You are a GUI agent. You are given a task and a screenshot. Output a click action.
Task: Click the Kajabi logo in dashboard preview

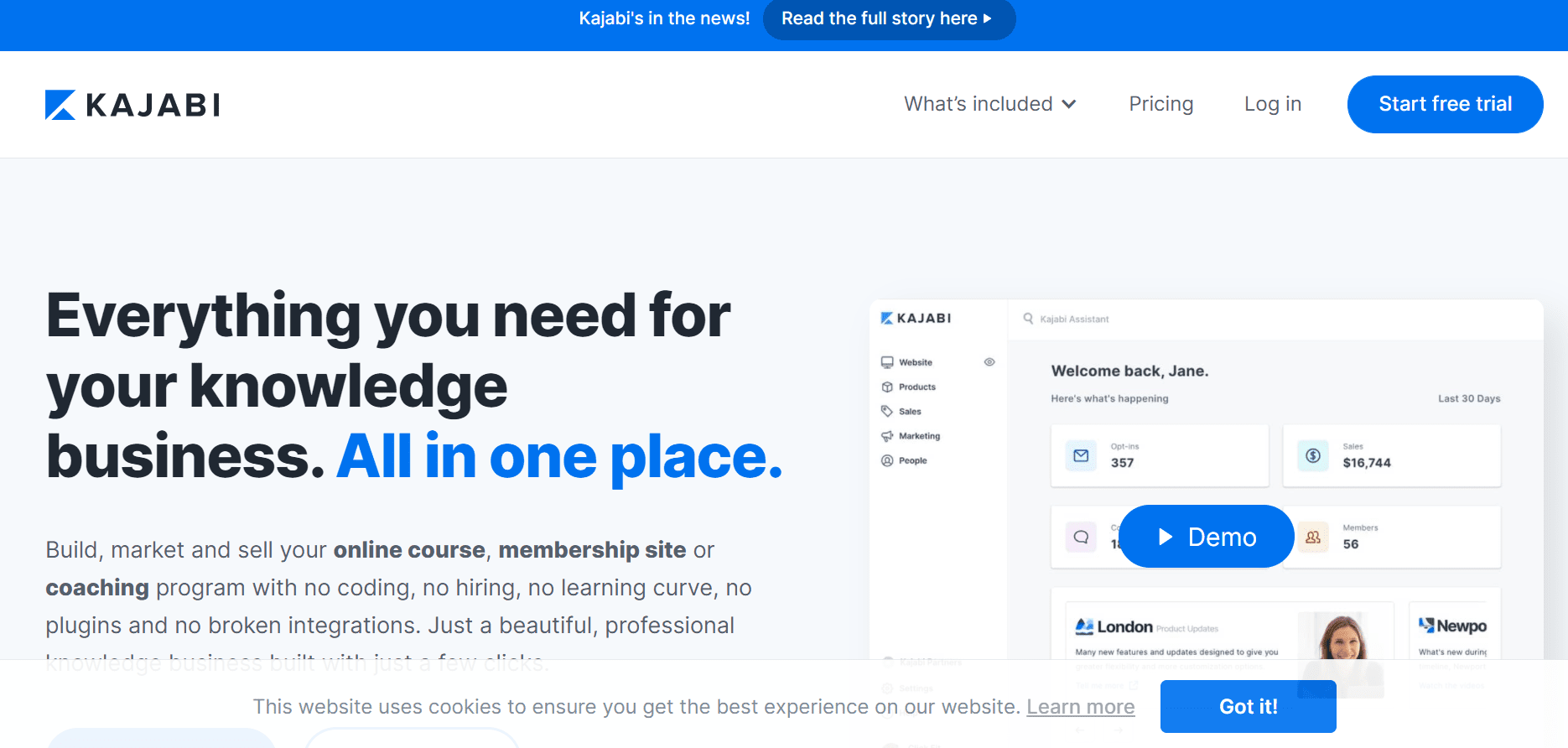(x=916, y=319)
